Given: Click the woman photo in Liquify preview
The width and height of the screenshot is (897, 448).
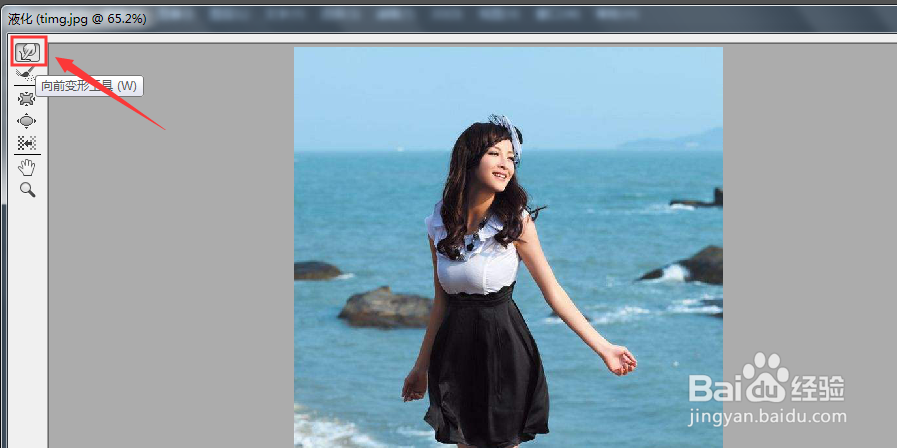Looking at the screenshot, I should pos(508,247).
